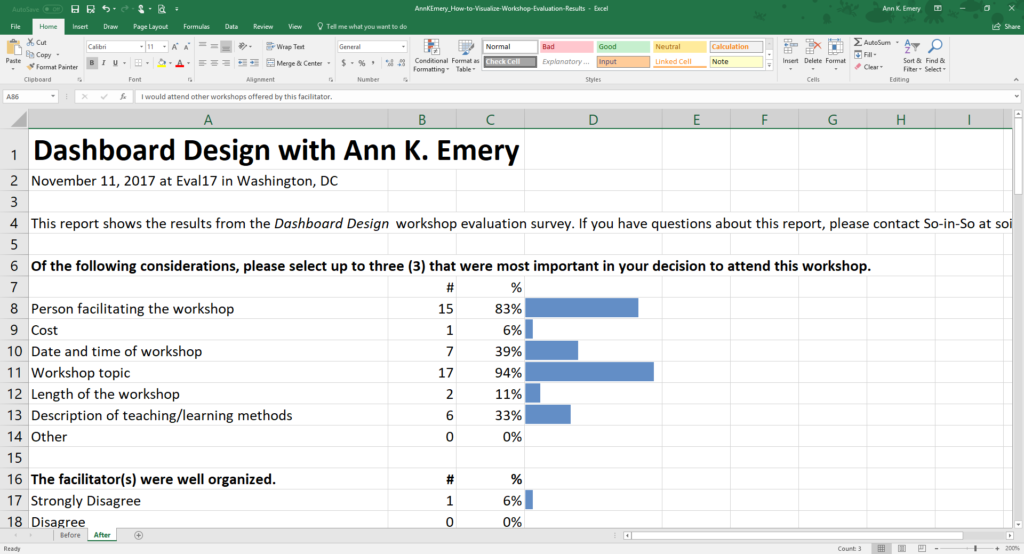This screenshot has width=1024, height=554.
Task: Toggle Italic formatting
Action: (x=104, y=63)
